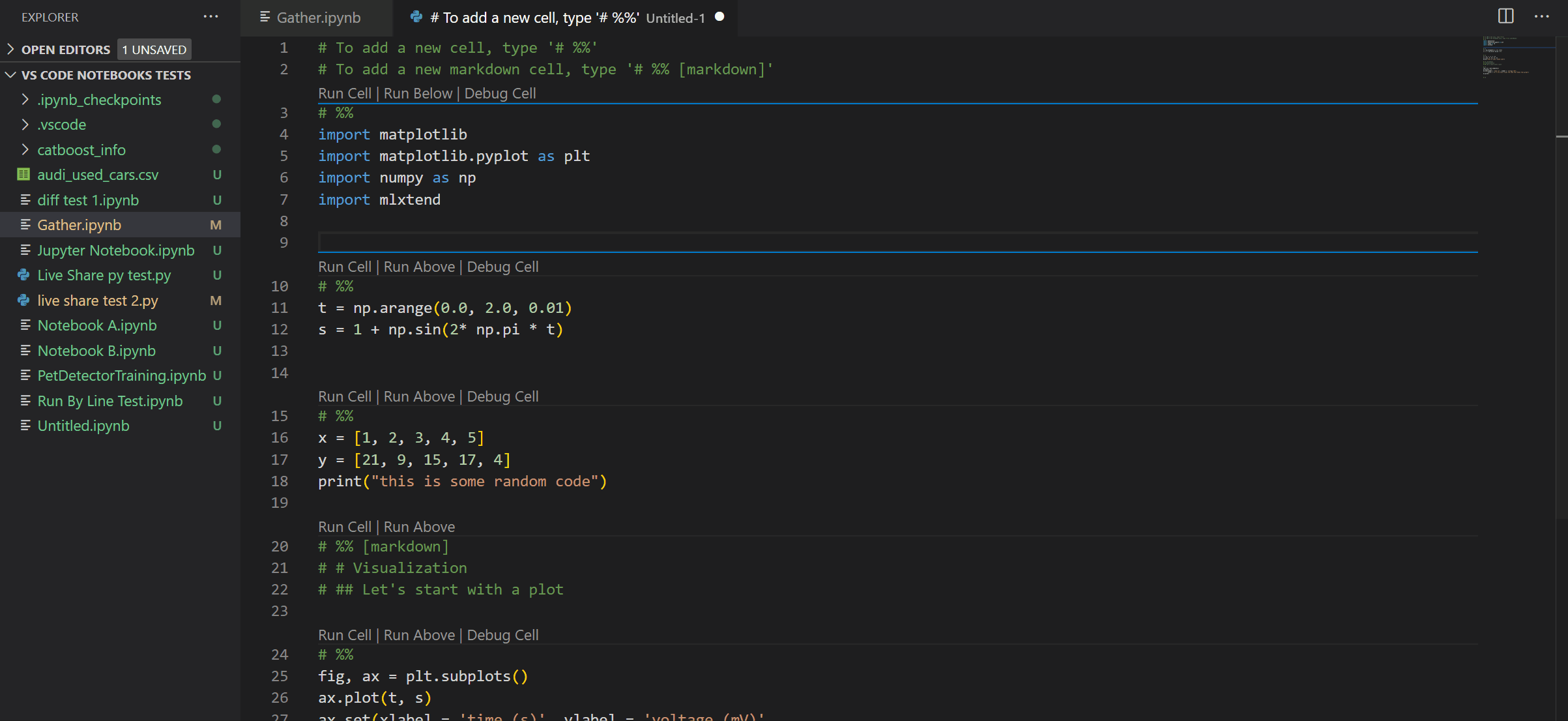
Task: Open the Explorer more actions menu
Action: 211,16
